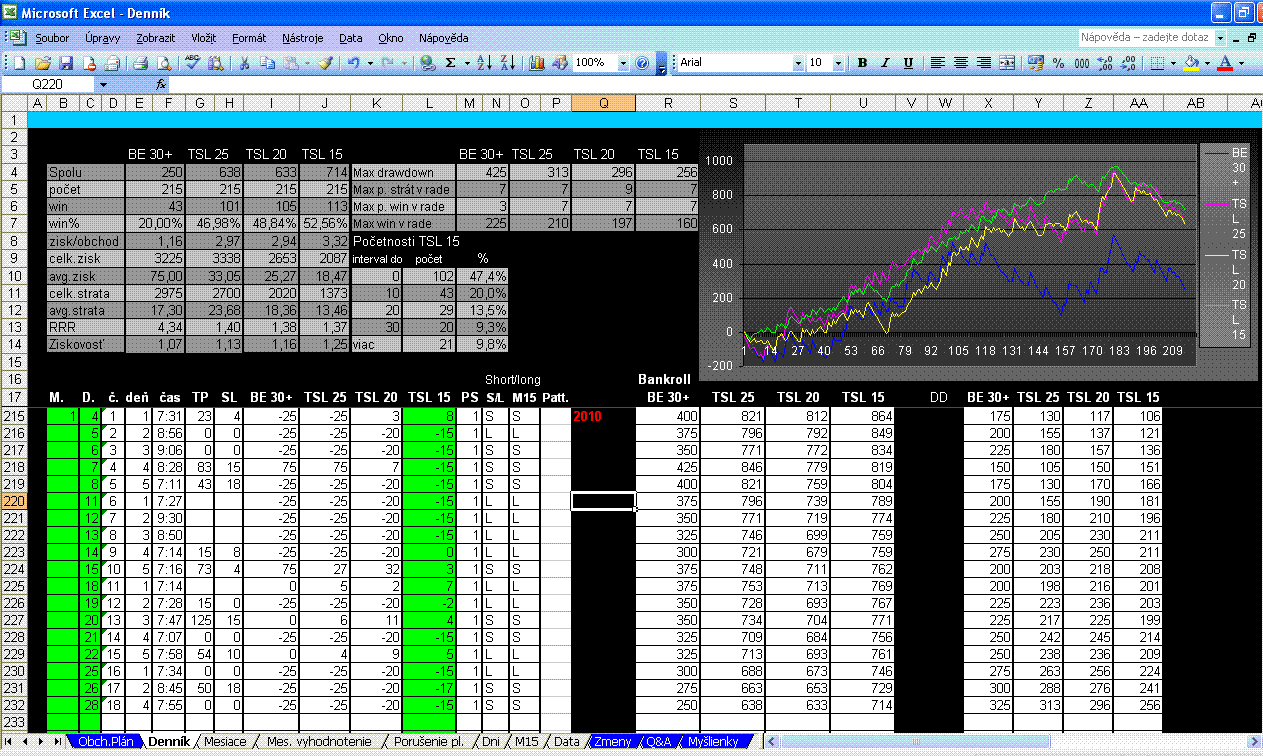Click the Open file folder icon
The width and height of the screenshot is (1263, 756).
point(42,62)
